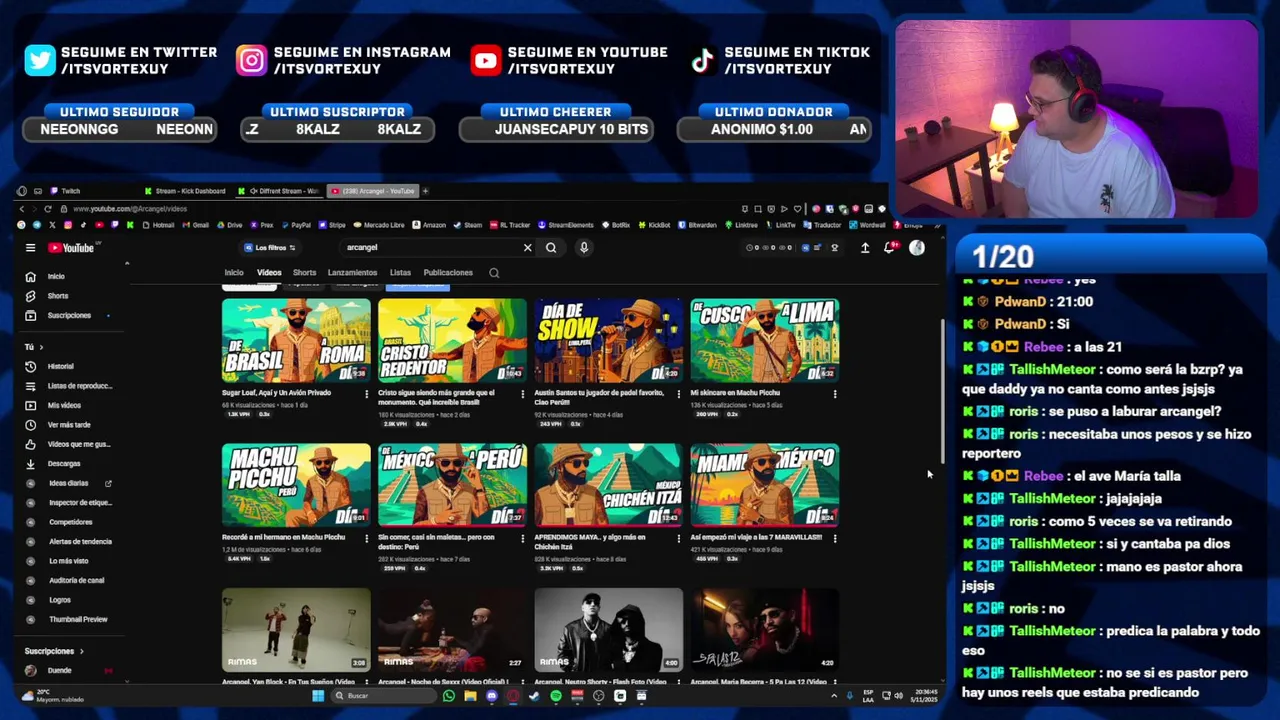This screenshot has height=720, width=1280.
Task: Focus the taskbar Buscar search box
Action: tap(383, 696)
